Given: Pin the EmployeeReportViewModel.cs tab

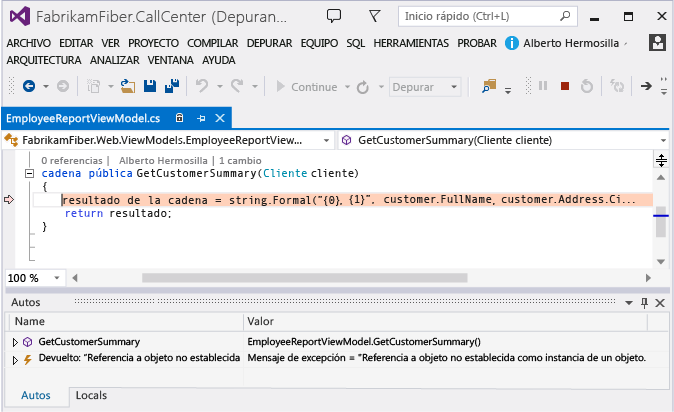Looking at the screenshot, I should pos(201,118).
